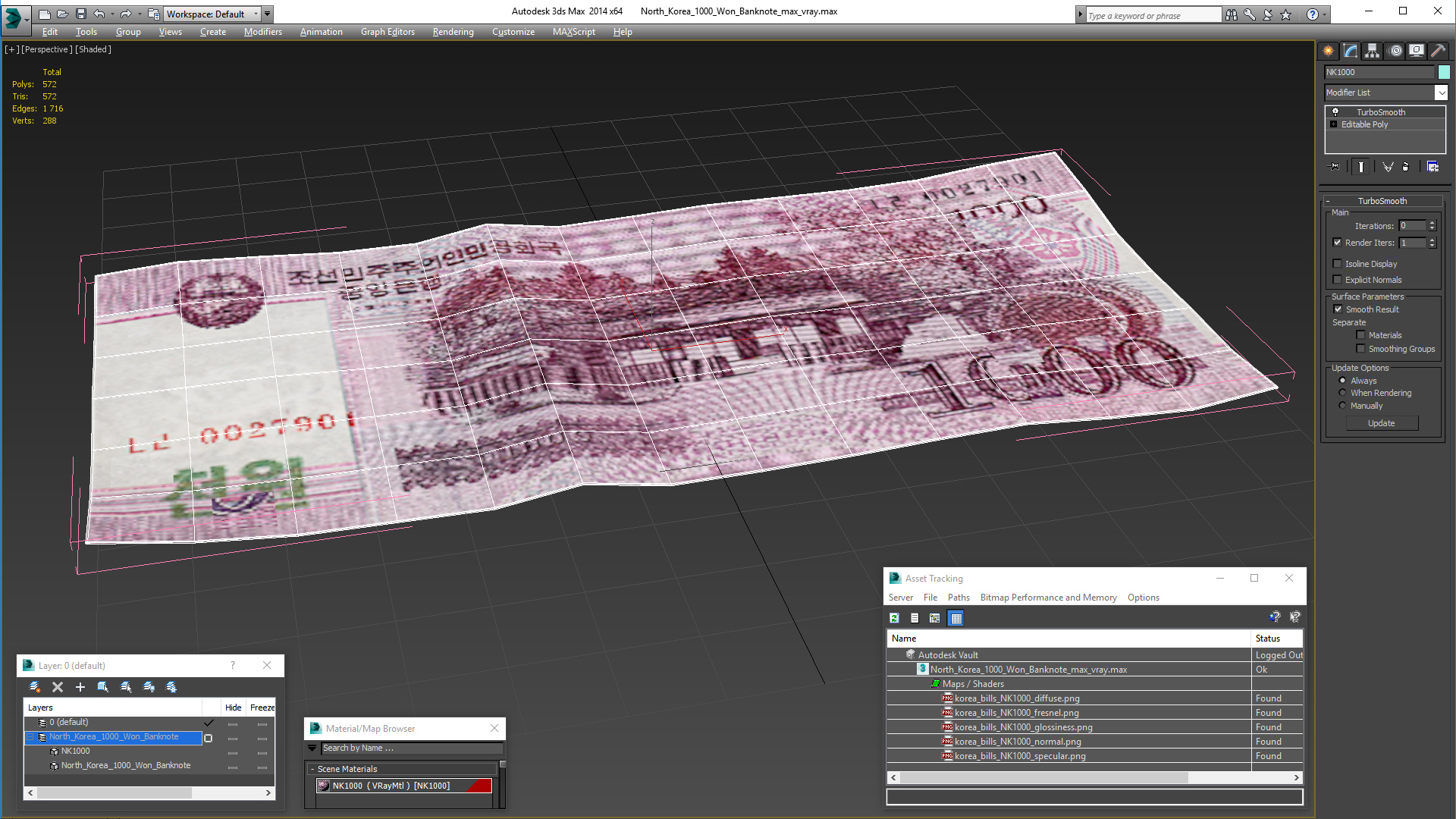Viewport: 1456px width, 819px height.
Task: Open the Modifiers menu
Action: pos(262,32)
